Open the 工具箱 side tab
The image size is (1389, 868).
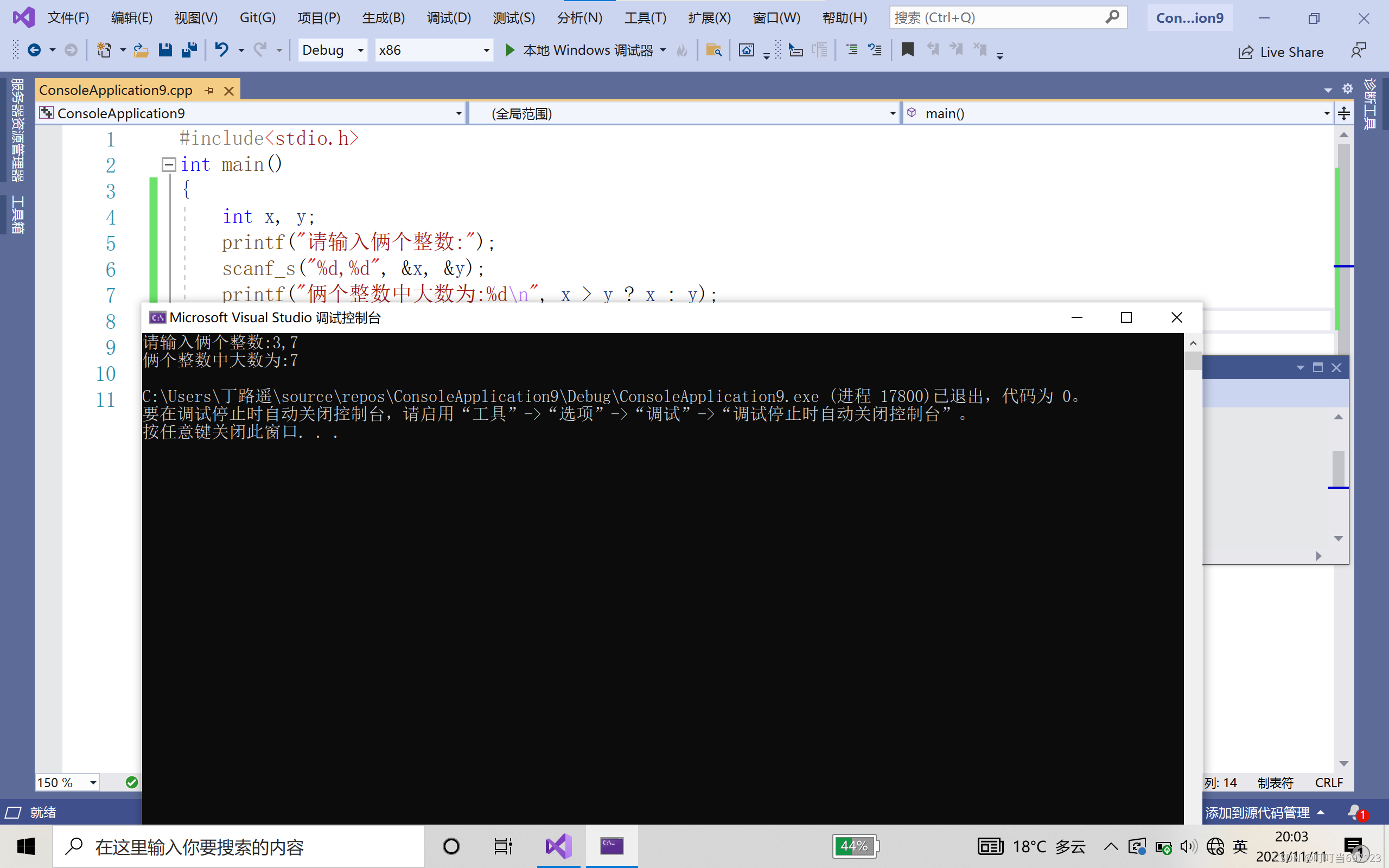click(x=17, y=215)
